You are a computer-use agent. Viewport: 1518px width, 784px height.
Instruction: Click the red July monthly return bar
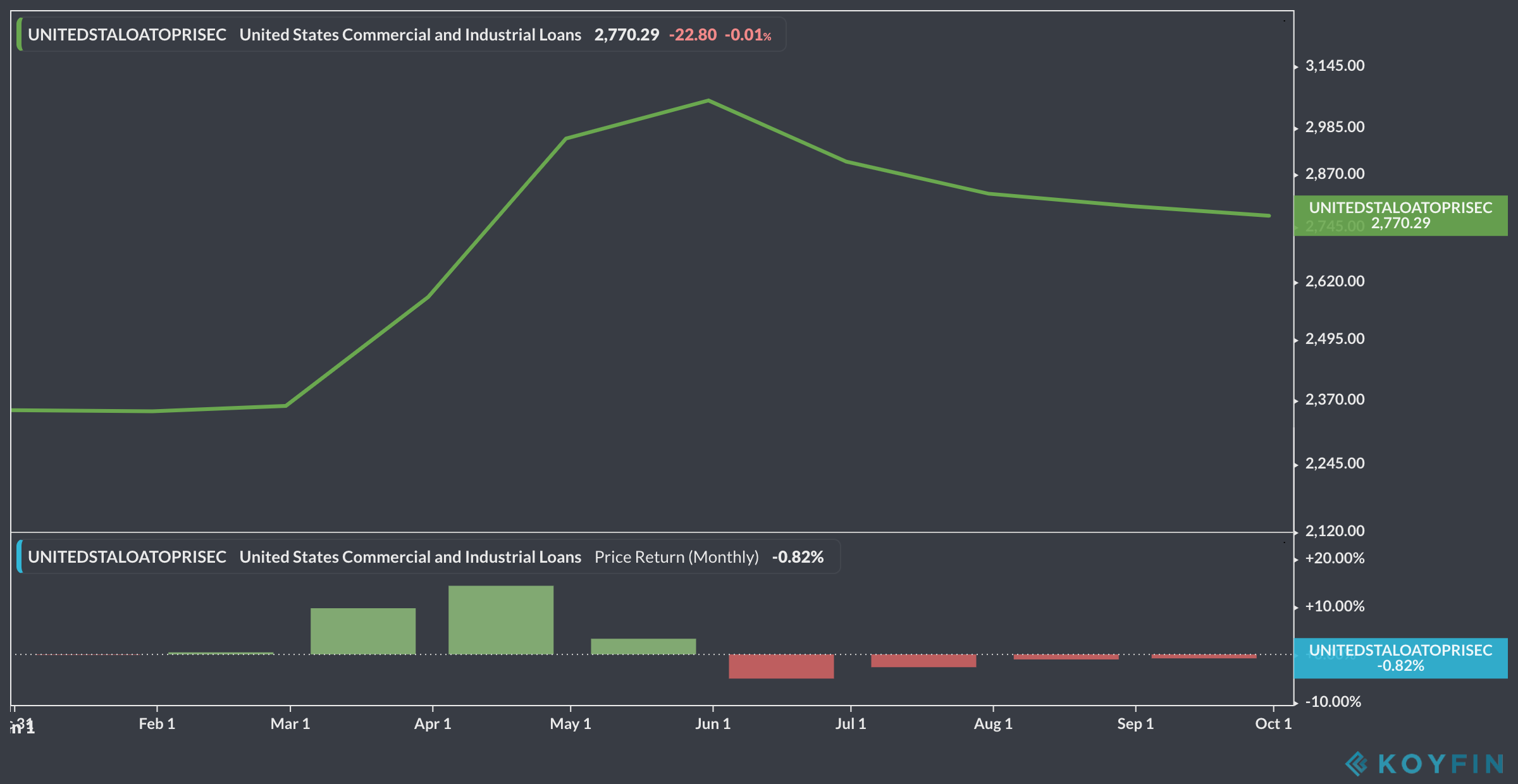tap(923, 661)
